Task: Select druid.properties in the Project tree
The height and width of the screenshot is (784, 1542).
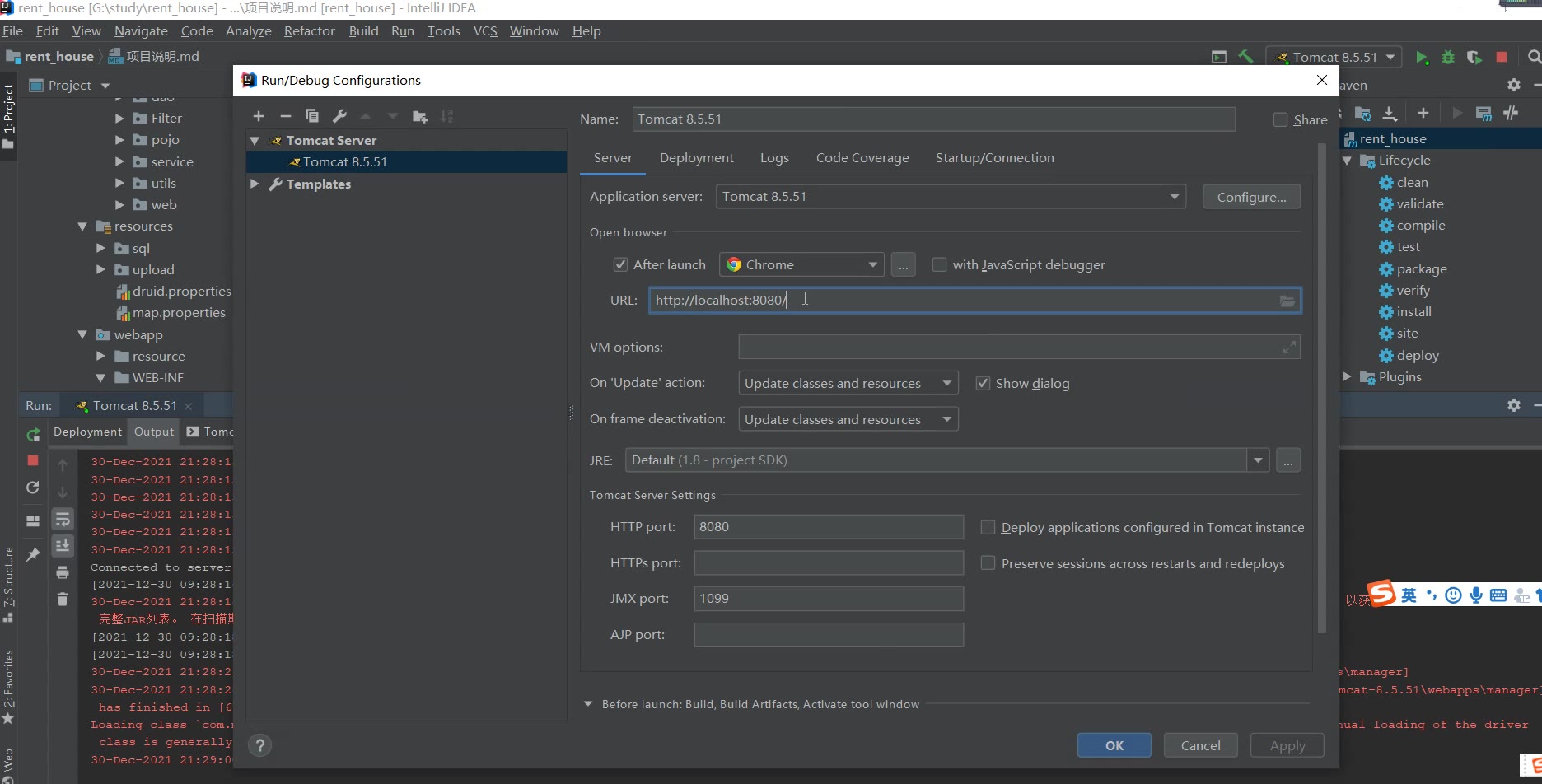Action: [x=181, y=292]
